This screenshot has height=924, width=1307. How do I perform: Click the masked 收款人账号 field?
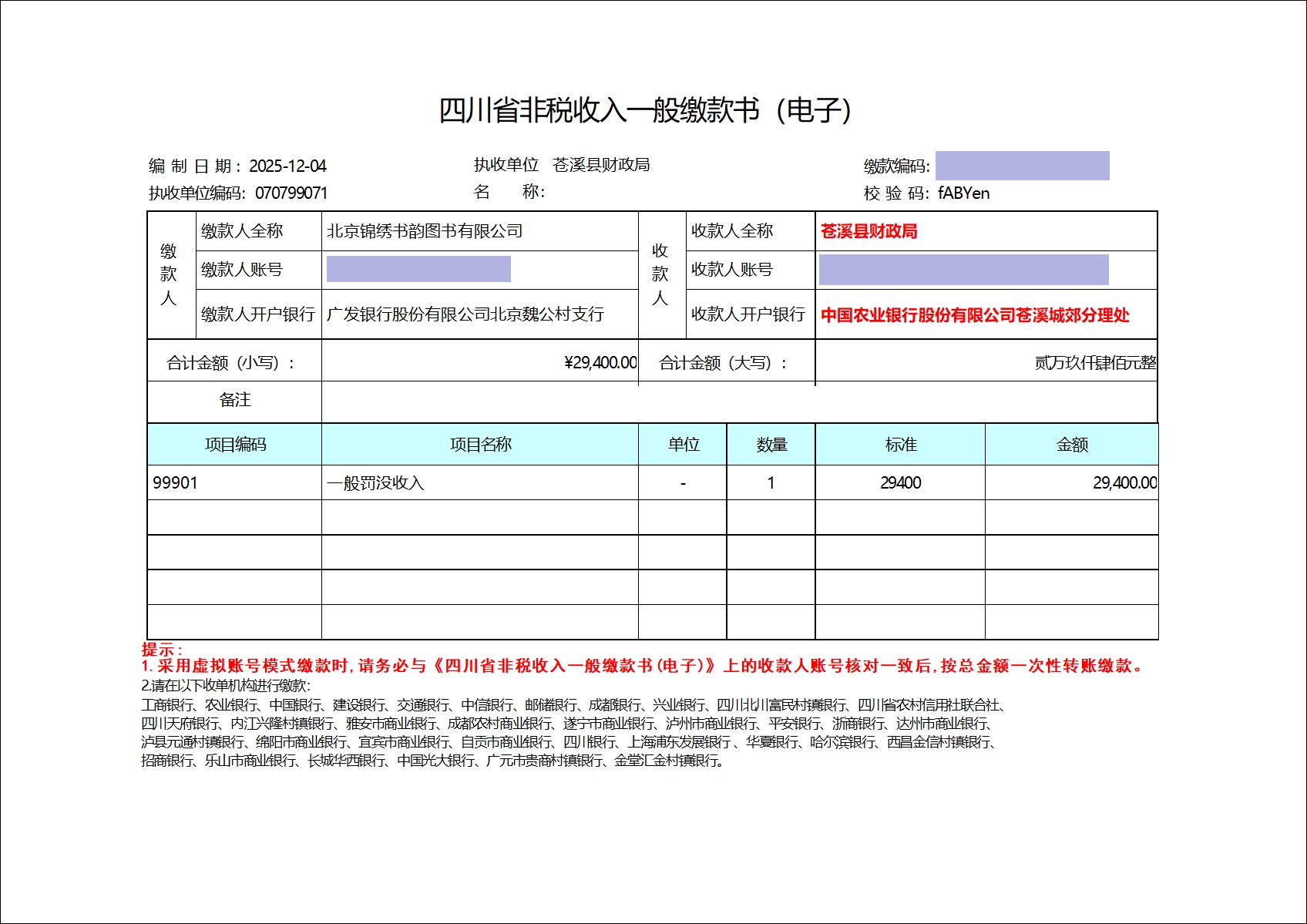click(x=963, y=270)
